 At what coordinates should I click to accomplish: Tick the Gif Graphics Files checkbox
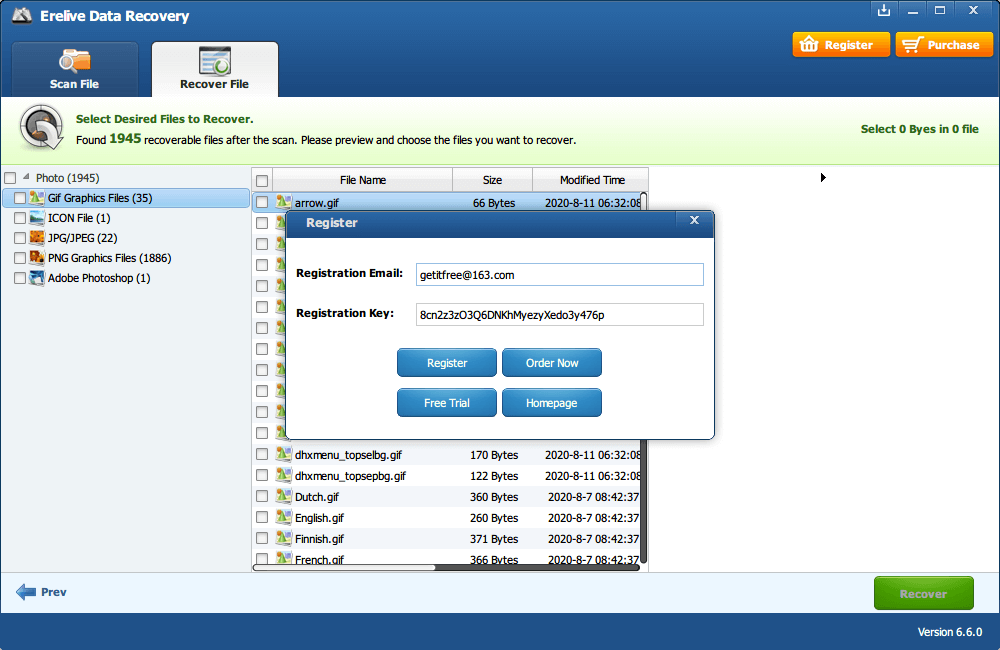[20, 198]
